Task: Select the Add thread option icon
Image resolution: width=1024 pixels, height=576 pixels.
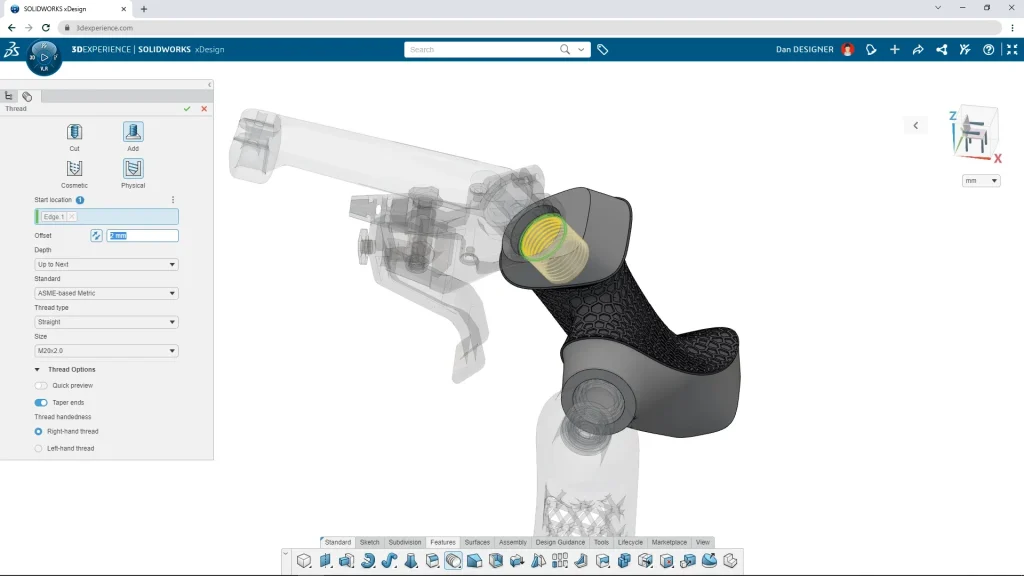Action: pyautogui.click(x=133, y=134)
